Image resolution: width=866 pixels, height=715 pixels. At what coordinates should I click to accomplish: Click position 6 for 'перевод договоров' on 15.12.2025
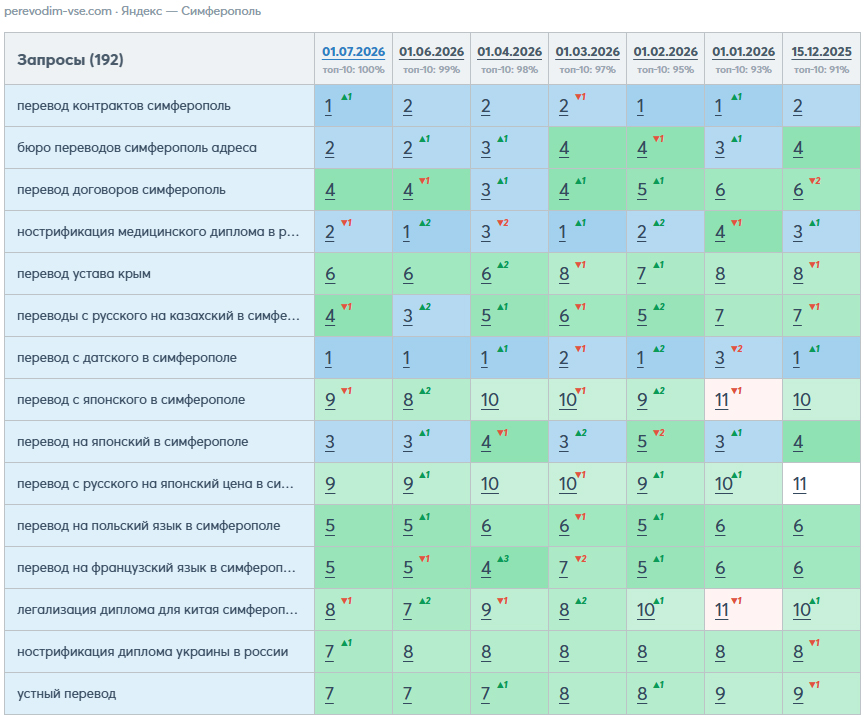point(798,190)
